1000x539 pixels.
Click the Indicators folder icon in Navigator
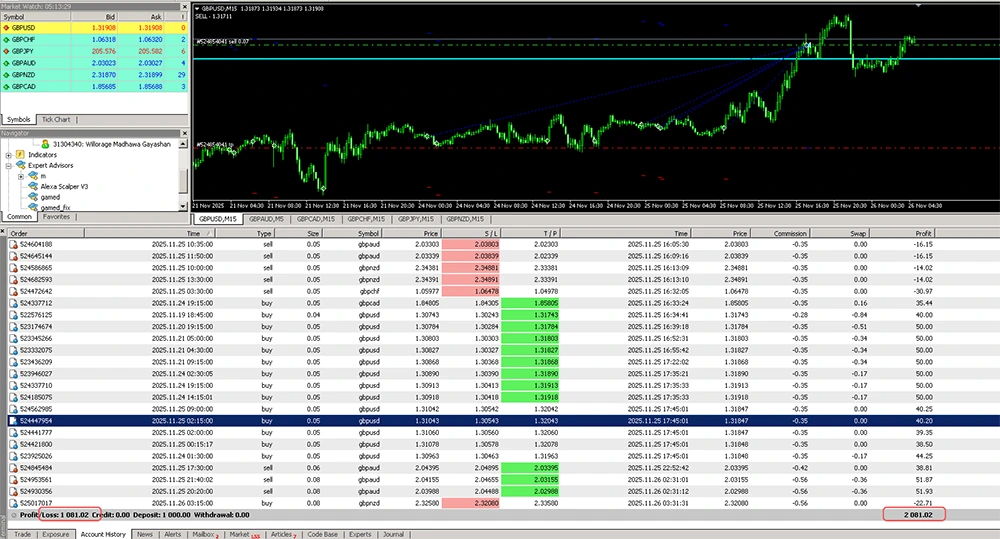pyautogui.click(x=20, y=155)
